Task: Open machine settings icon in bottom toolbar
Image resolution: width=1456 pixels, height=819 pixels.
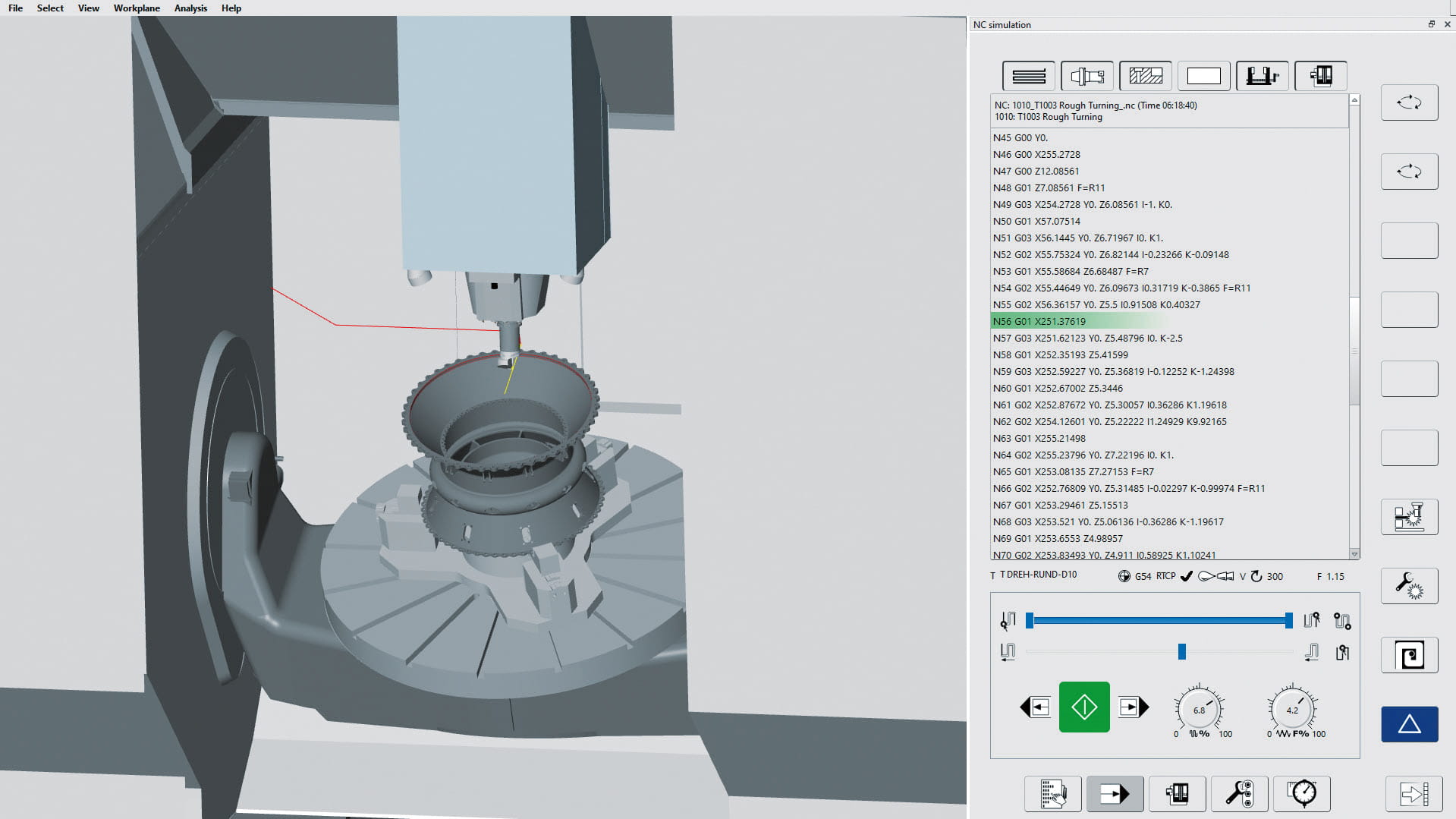Action: click(x=1177, y=794)
